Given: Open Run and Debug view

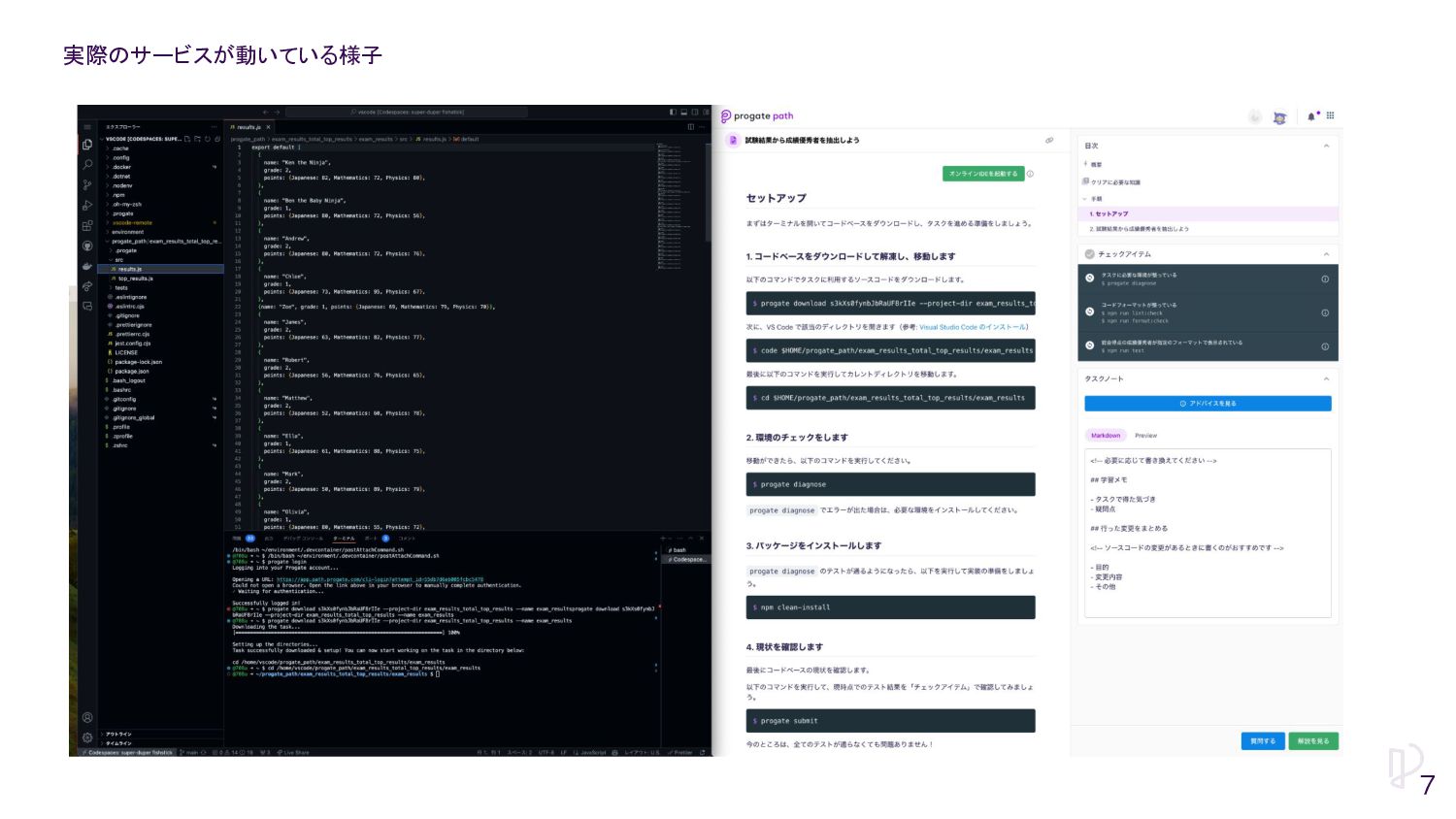Looking at the screenshot, I should (x=87, y=205).
